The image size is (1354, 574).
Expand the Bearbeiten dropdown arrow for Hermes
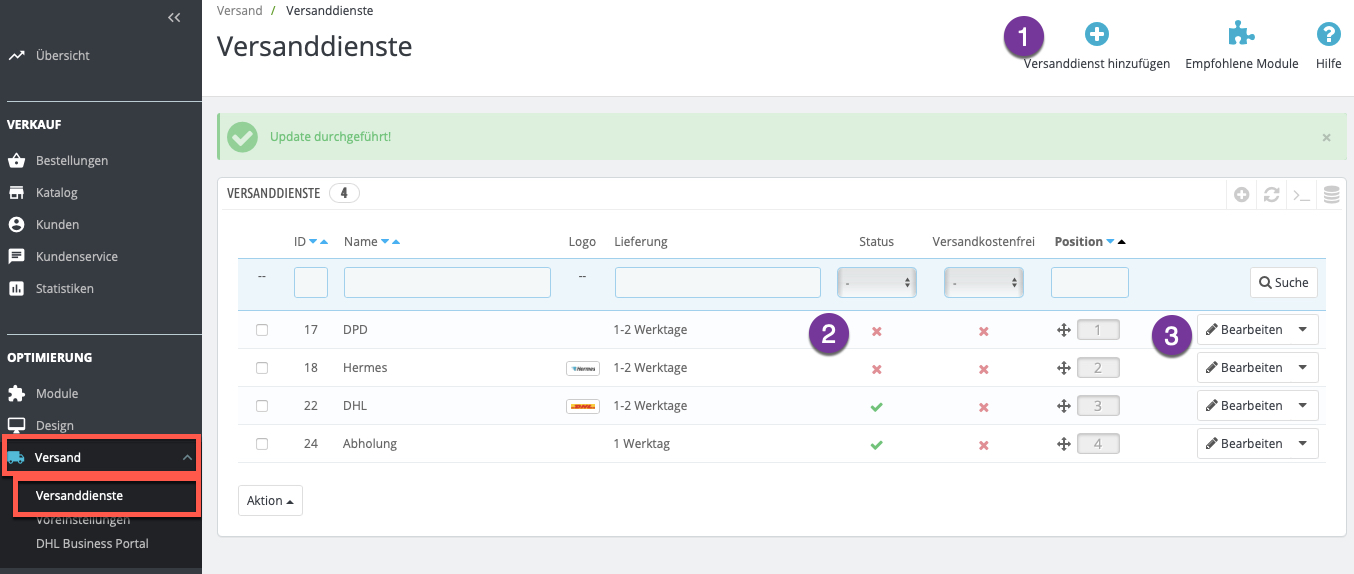1302,368
